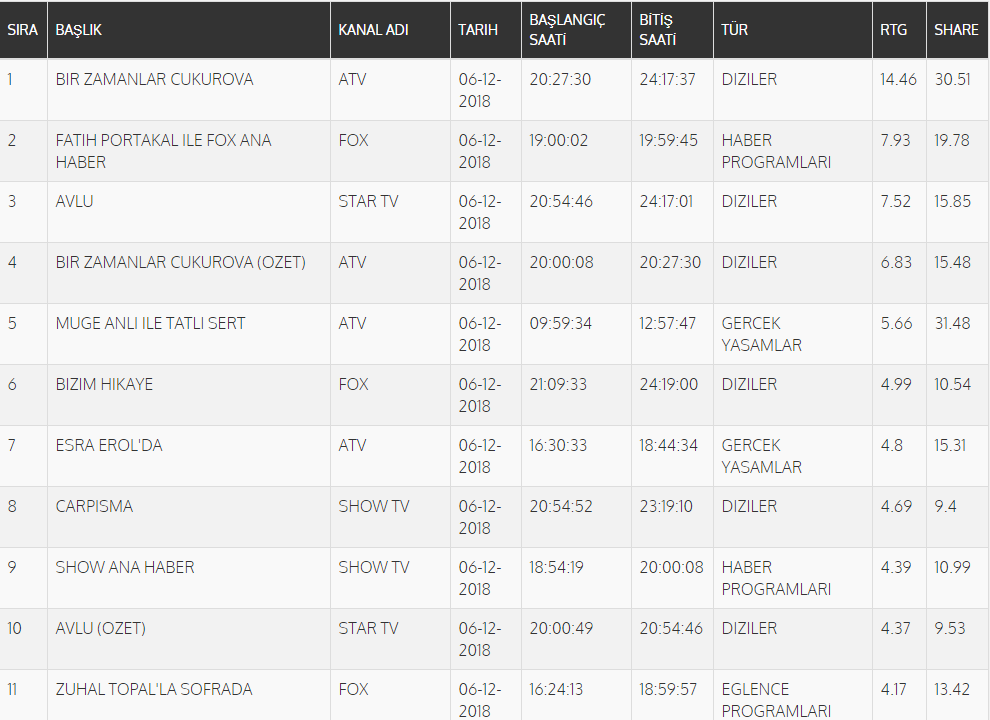The width and height of the screenshot is (990, 720).
Task: Click the TARIH column header
Action: pyautogui.click(x=478, y=30)
